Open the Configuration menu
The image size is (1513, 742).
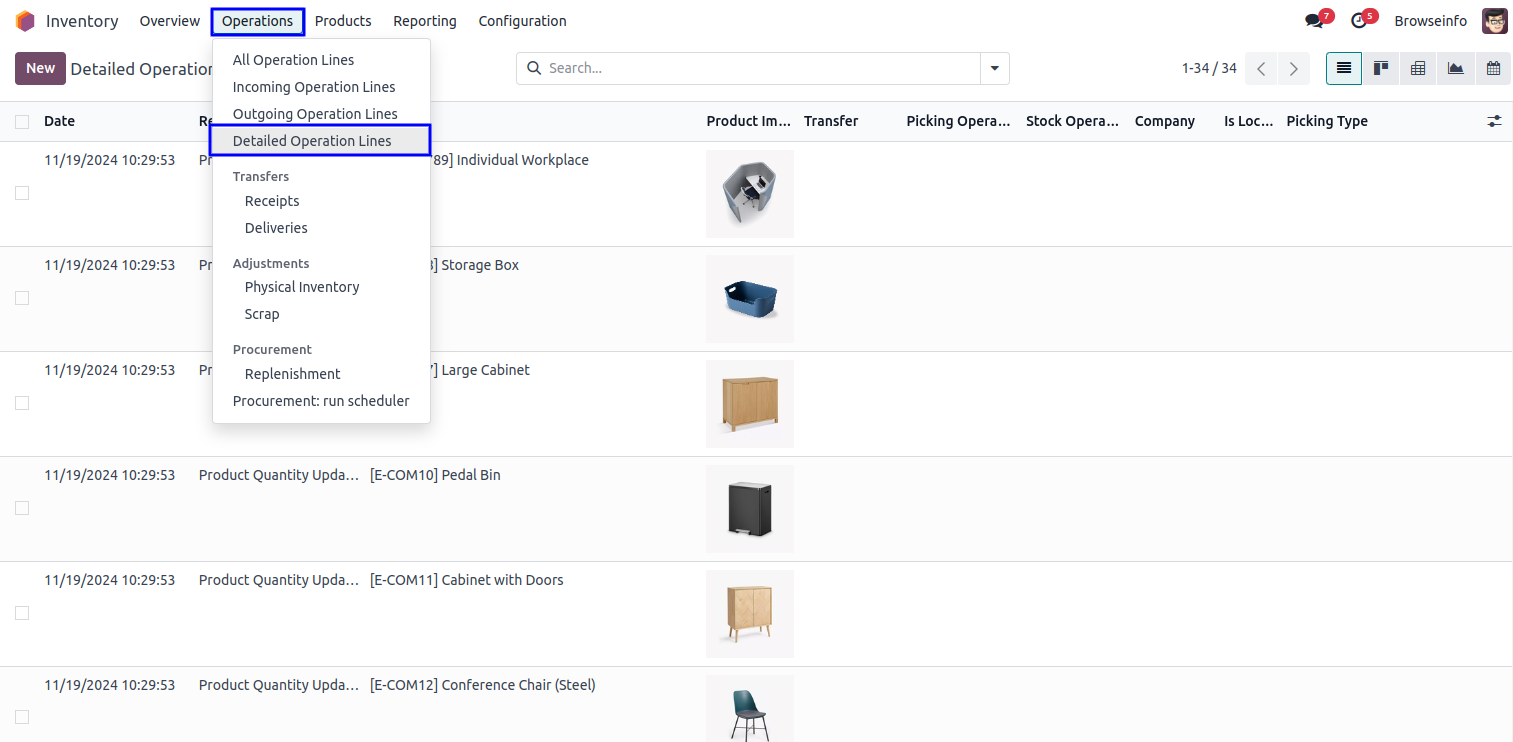(522, 21)
